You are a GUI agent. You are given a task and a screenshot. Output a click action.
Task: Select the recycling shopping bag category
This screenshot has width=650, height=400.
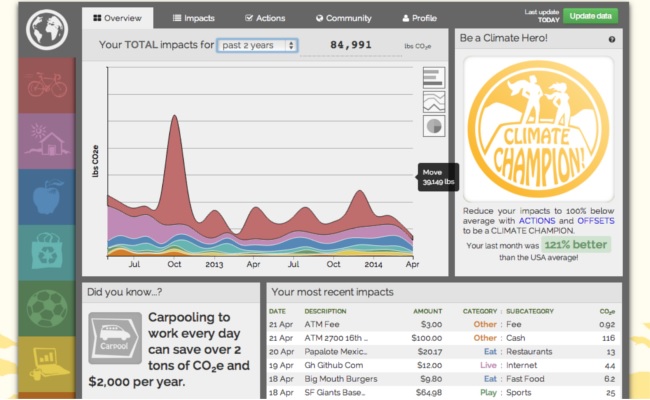pos(47,252)
